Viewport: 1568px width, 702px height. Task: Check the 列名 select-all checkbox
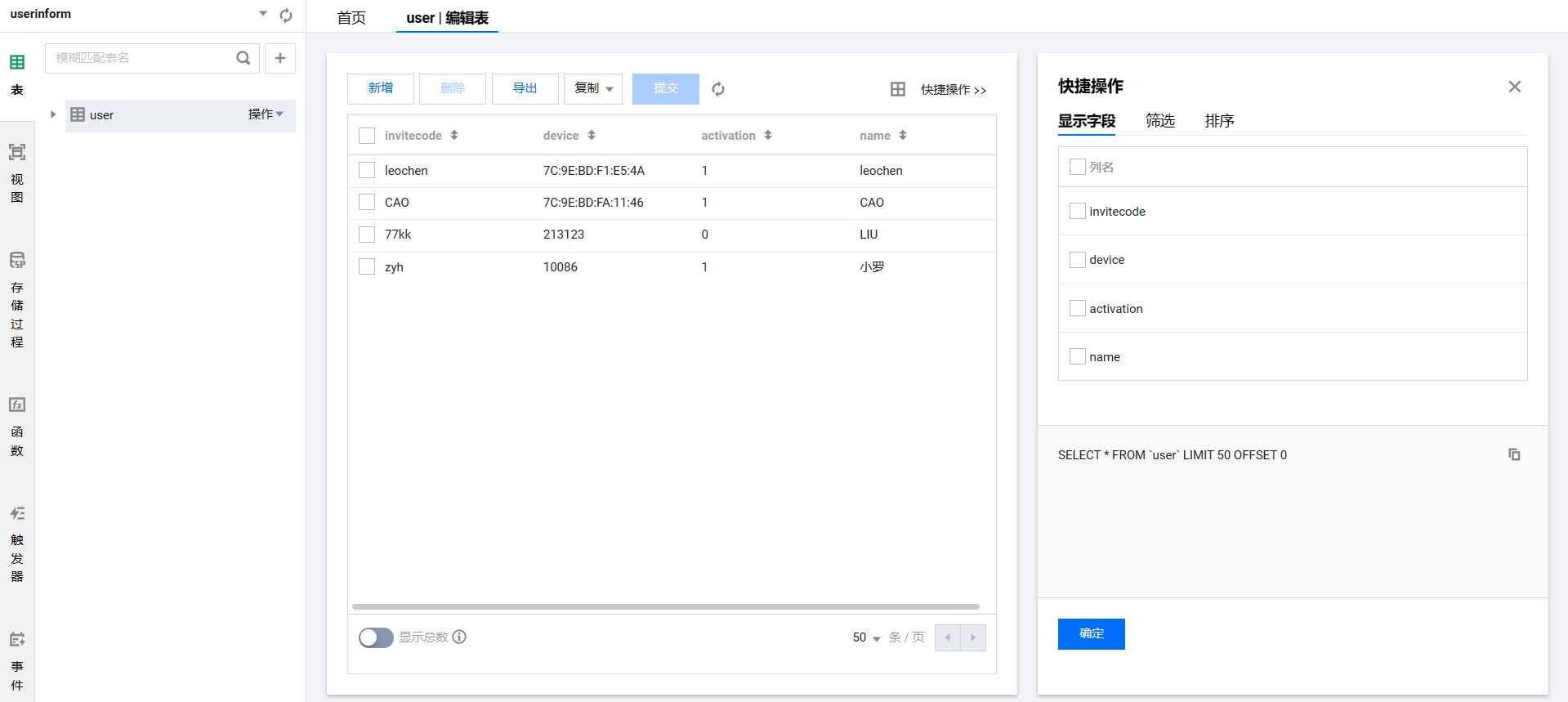point(1078,167)
